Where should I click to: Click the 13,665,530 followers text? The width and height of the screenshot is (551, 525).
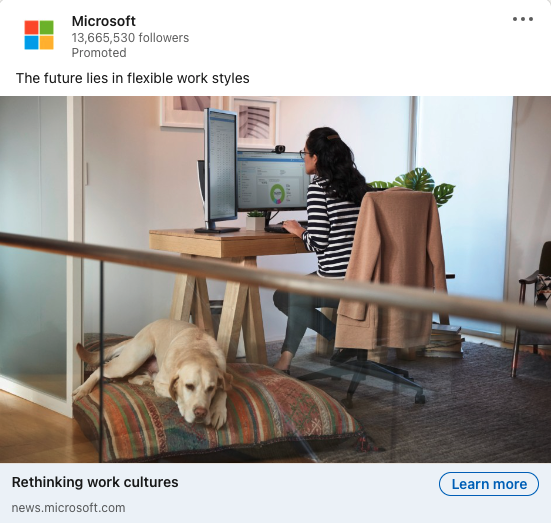click(x=130, y=38)
